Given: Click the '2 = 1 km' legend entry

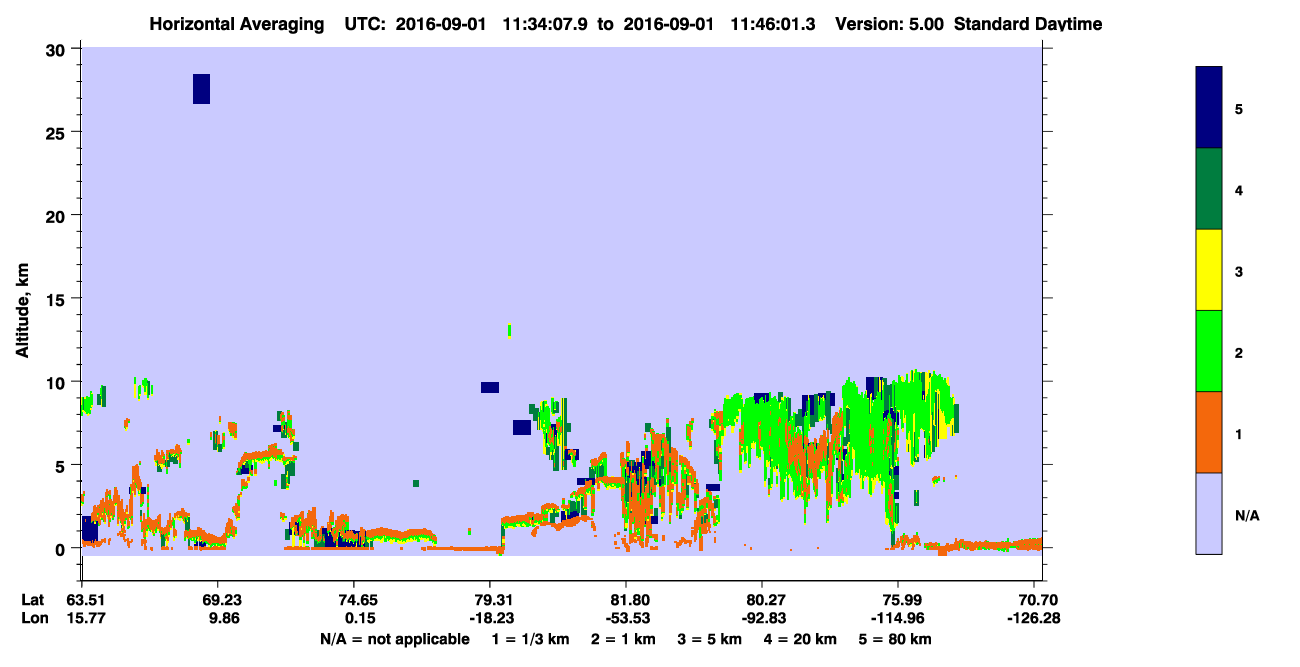Looking at the screenshot, I should coord(623,639).
